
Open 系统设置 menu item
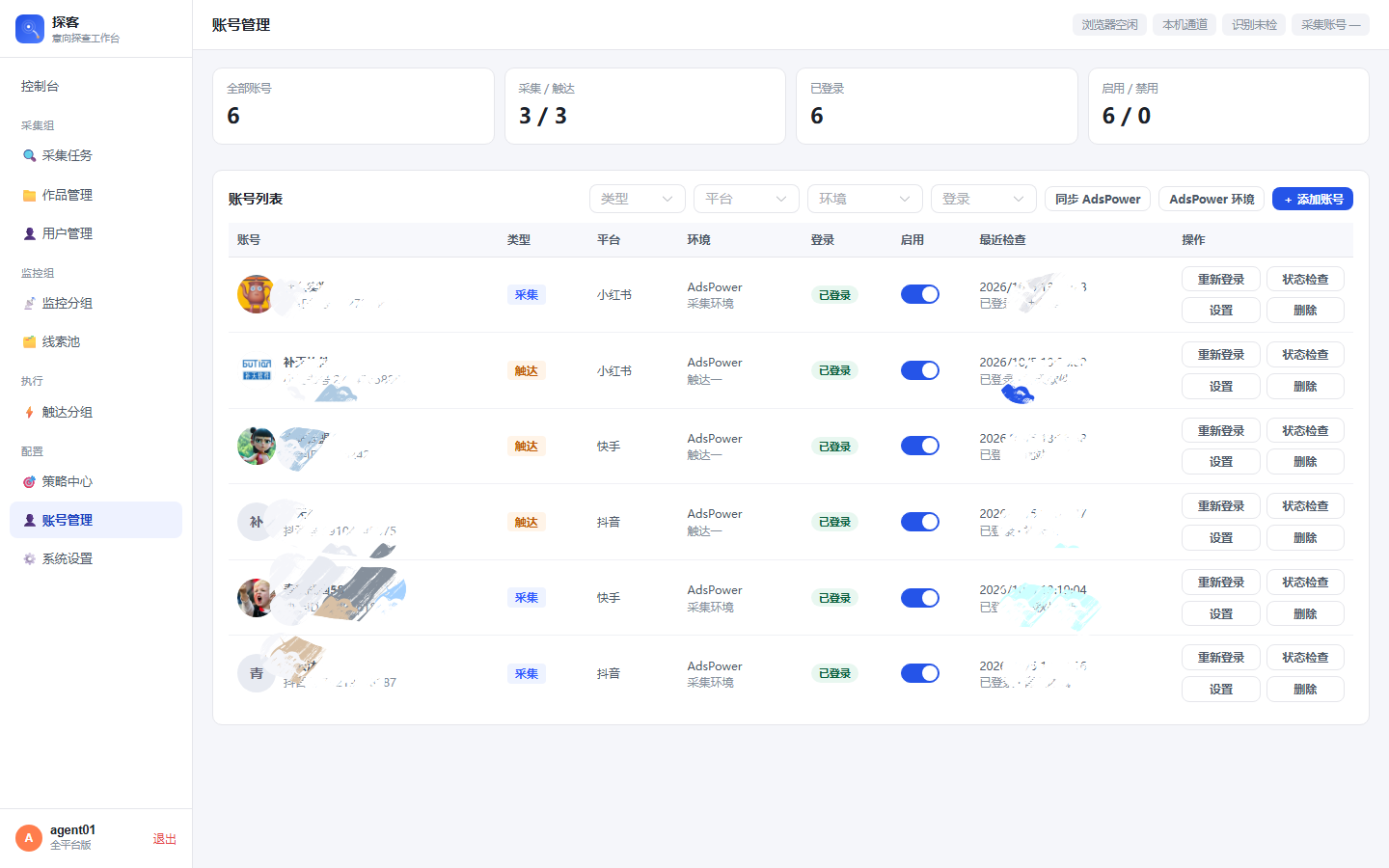click(x=95, y=558)
